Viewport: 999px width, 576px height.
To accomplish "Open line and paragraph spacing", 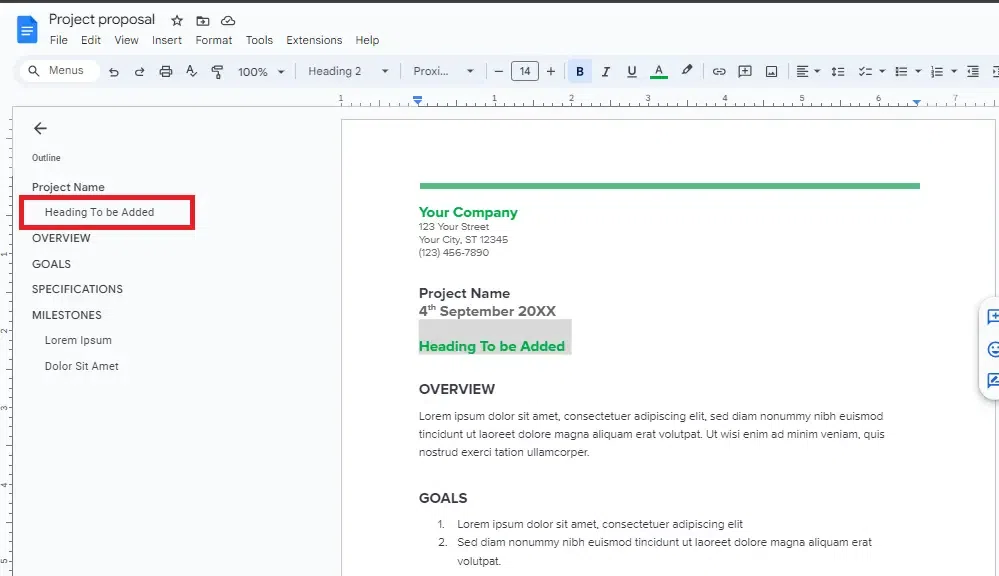I will tap(838, 71).
